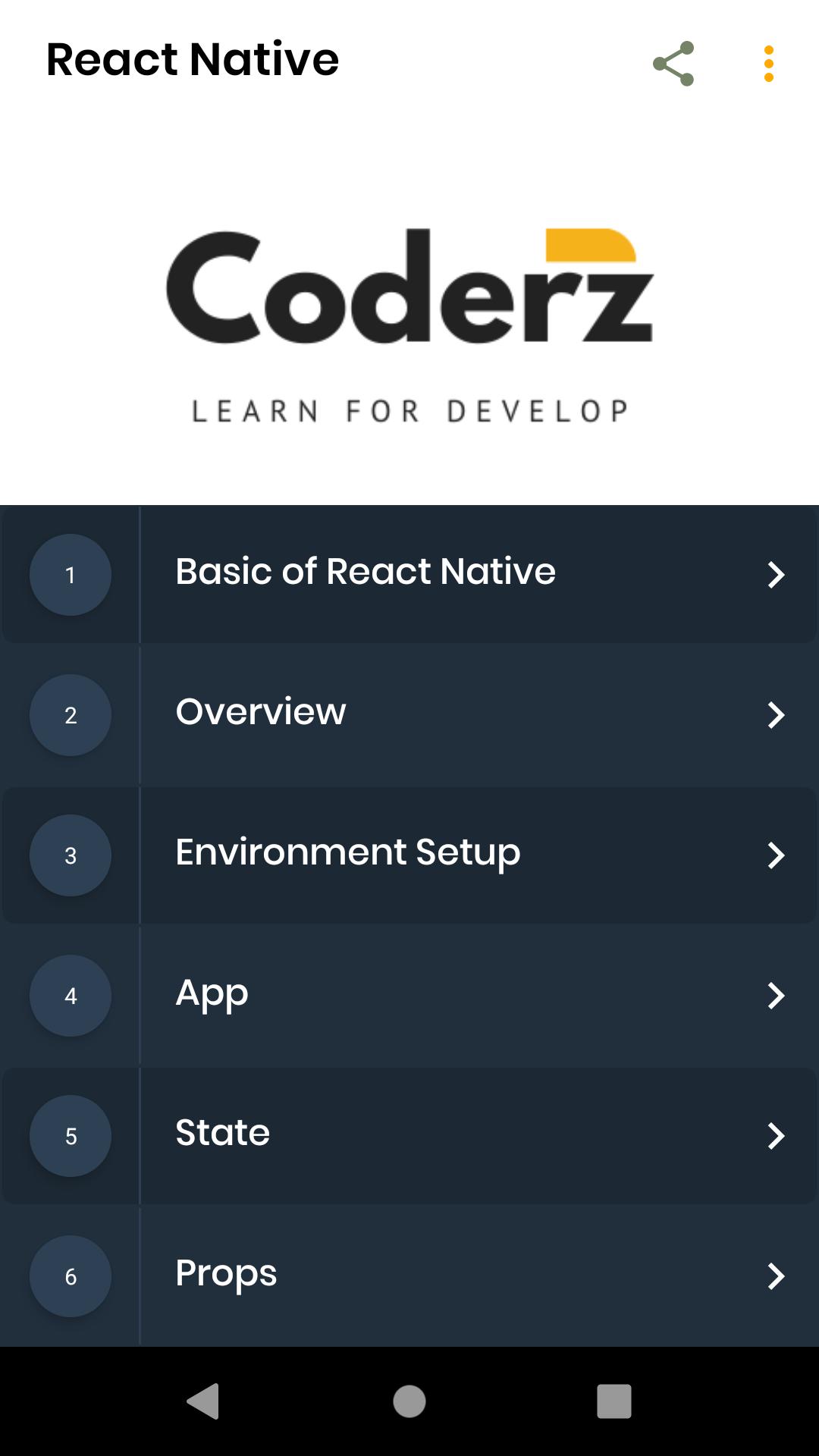Tap the Coderz logo banner

coord(409,325)
